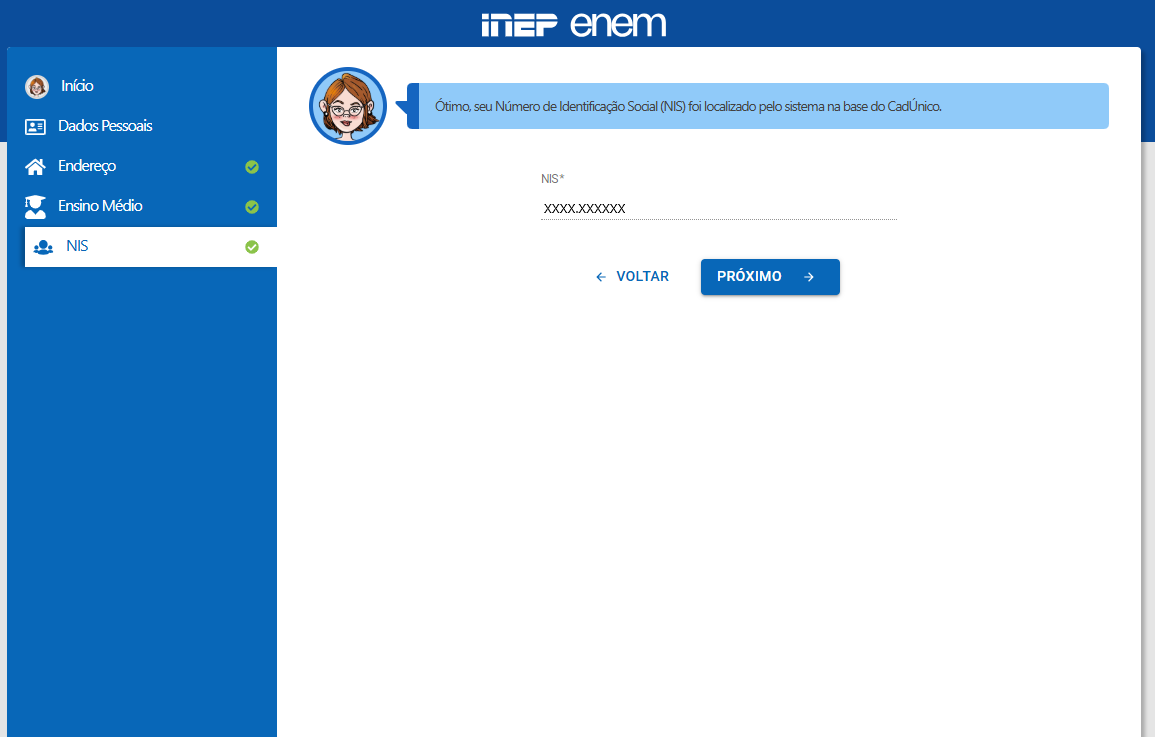Go back with the VOLTAR button
The width and height of the screenshot is (1155, 737).
tap(632, 277)
